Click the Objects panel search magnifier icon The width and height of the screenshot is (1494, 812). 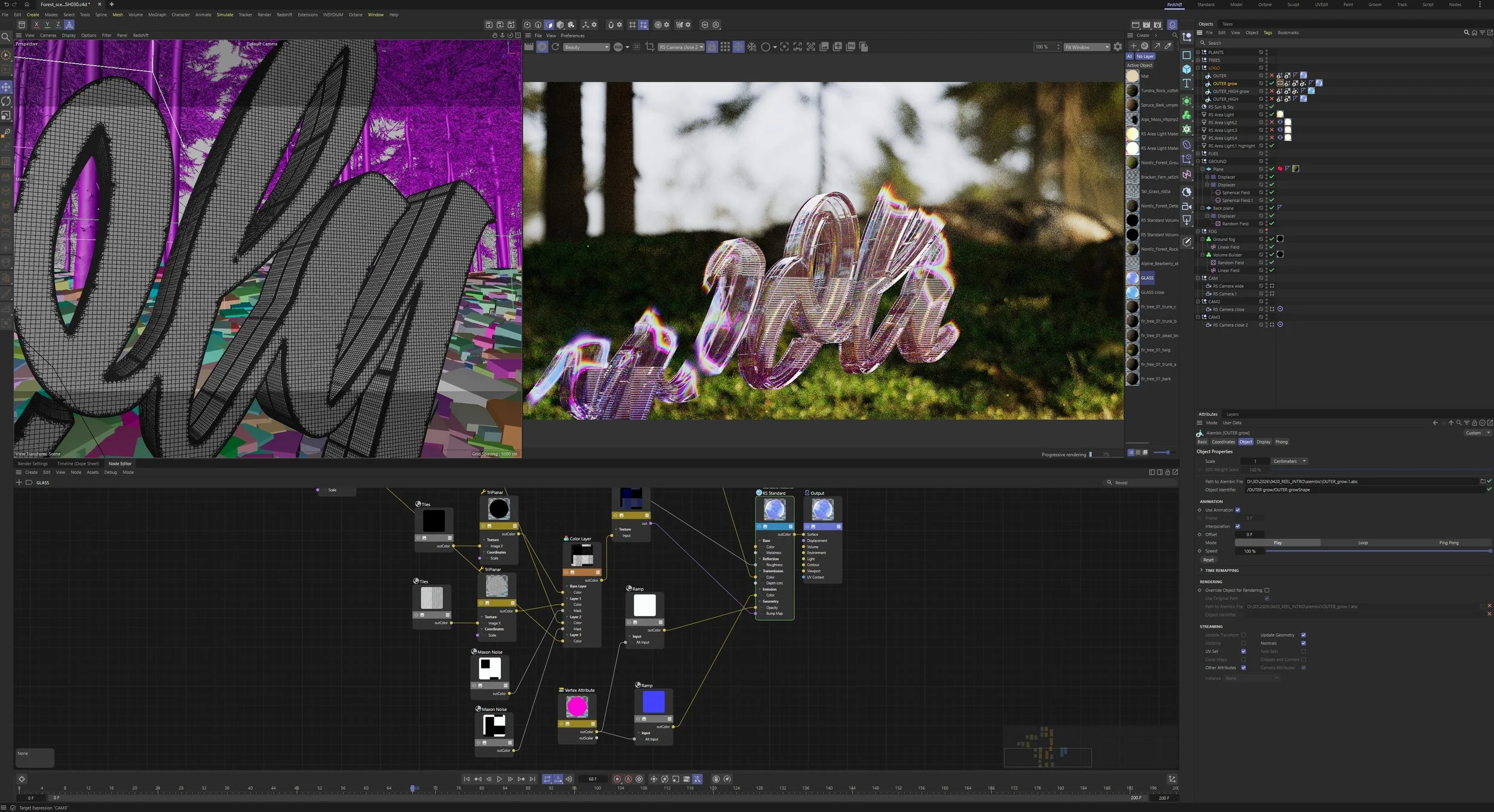[1466, 33]
